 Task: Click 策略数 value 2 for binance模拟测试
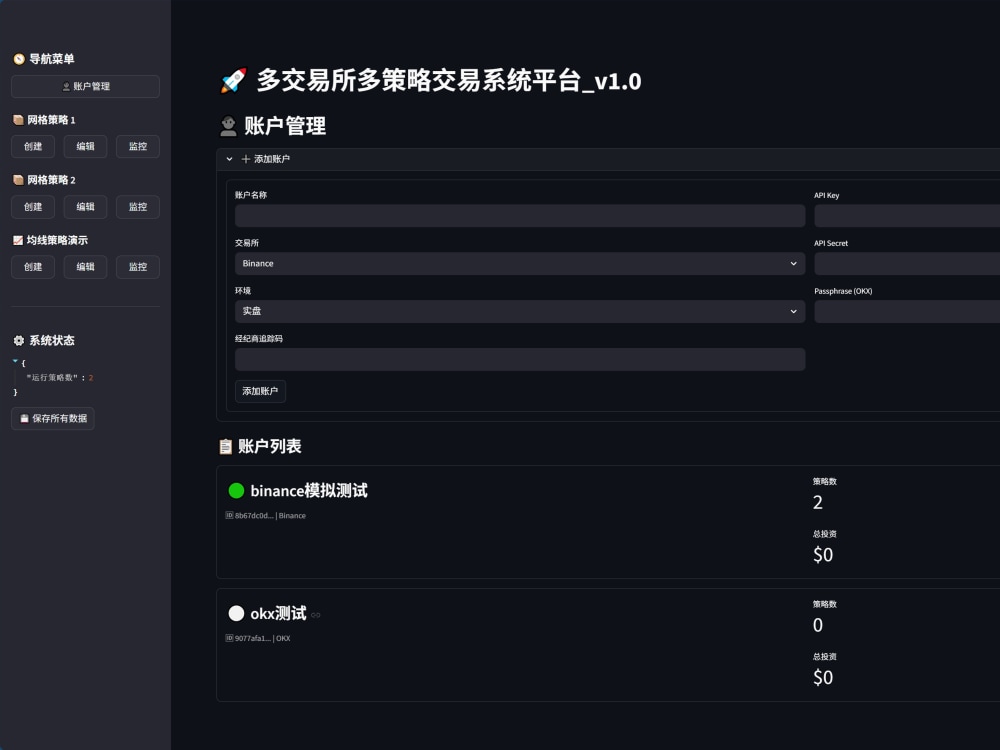(x=818, y=503)
